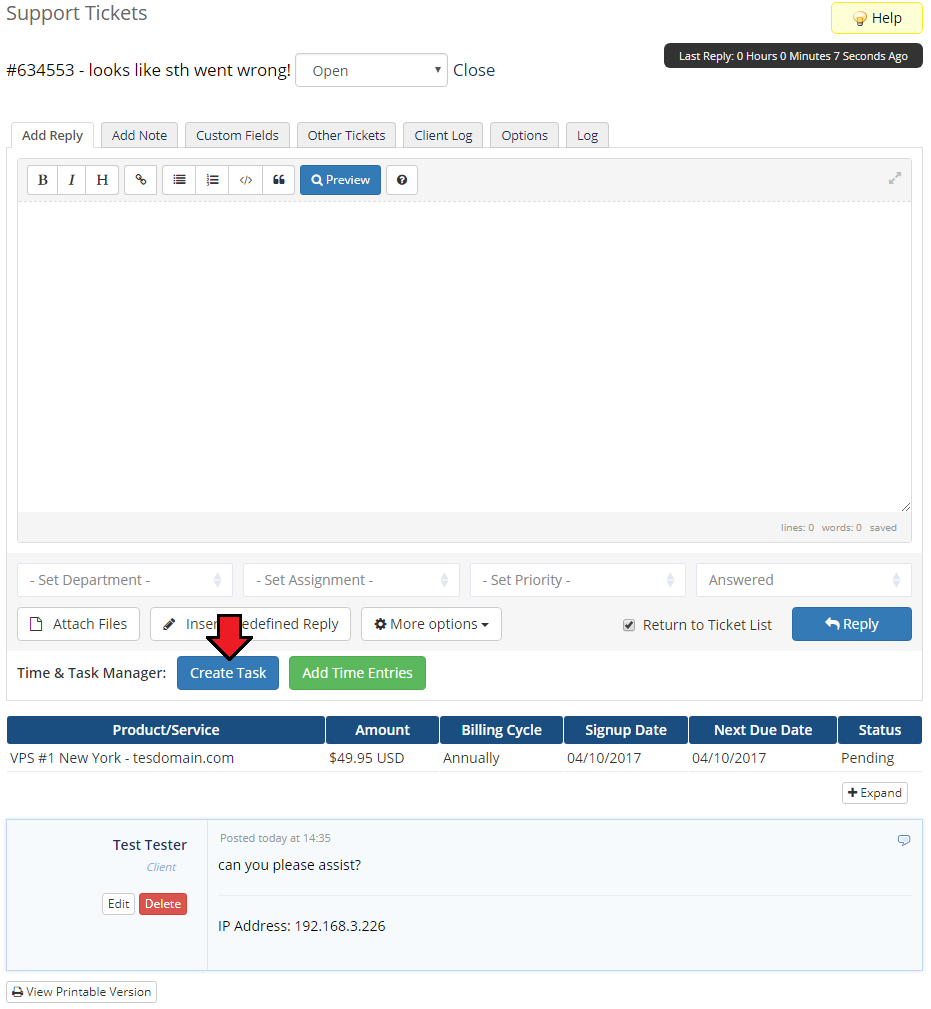
Task: Expand the services list
Action: 874,793
